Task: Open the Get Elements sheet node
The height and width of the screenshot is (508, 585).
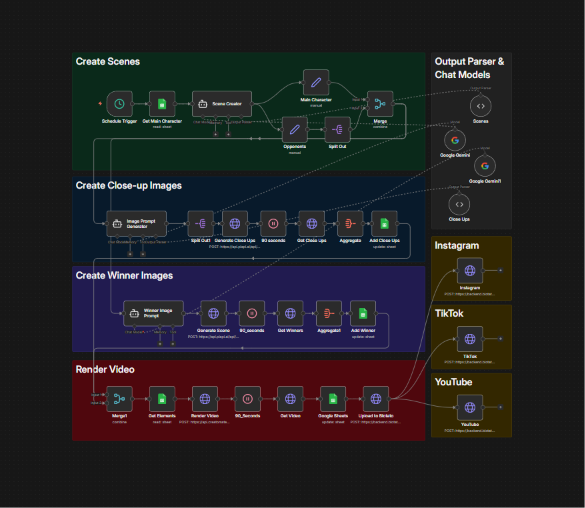Action: pos(162,399)
